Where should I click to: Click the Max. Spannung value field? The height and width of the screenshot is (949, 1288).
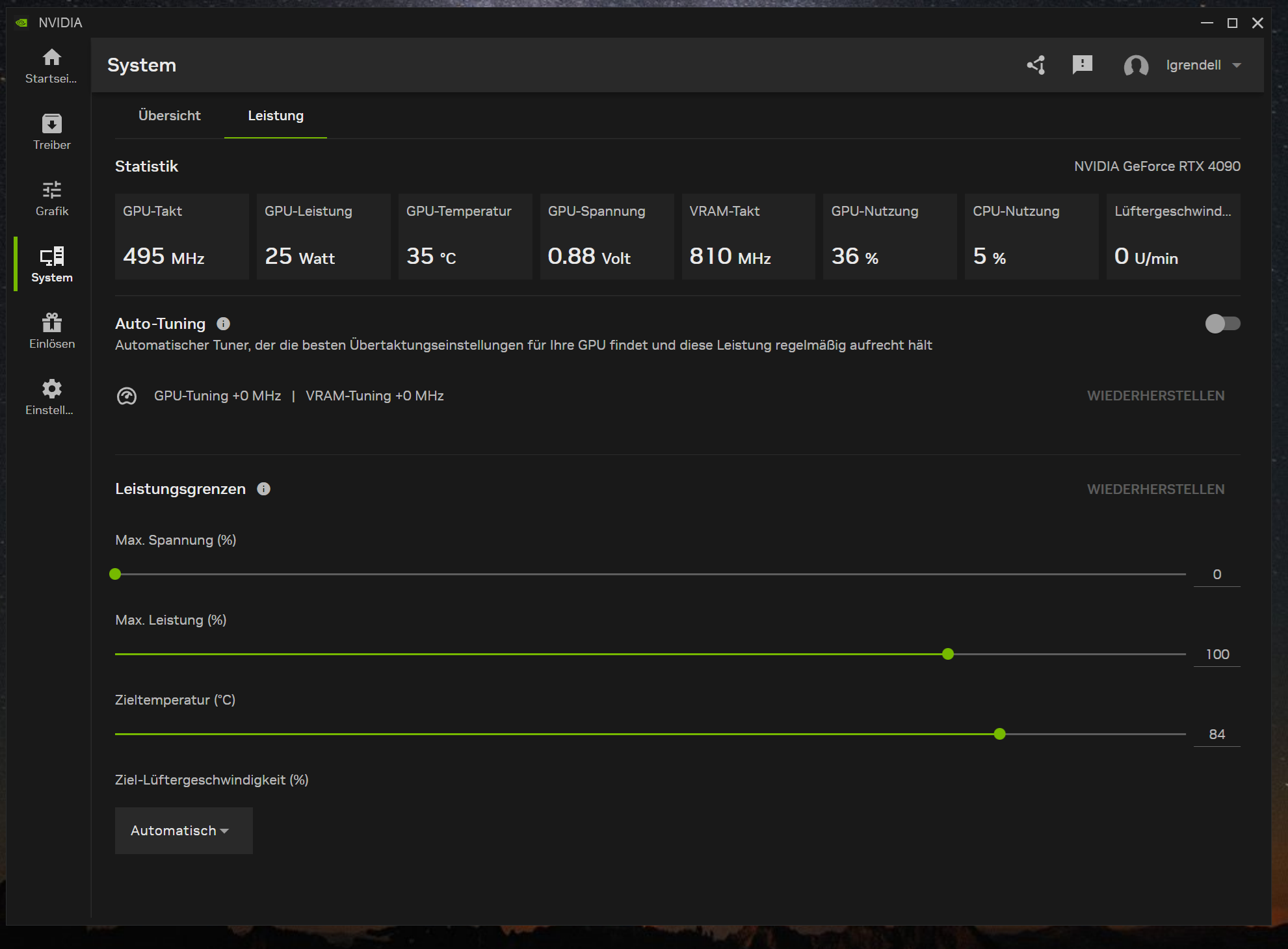click(x=1216, y=575)
